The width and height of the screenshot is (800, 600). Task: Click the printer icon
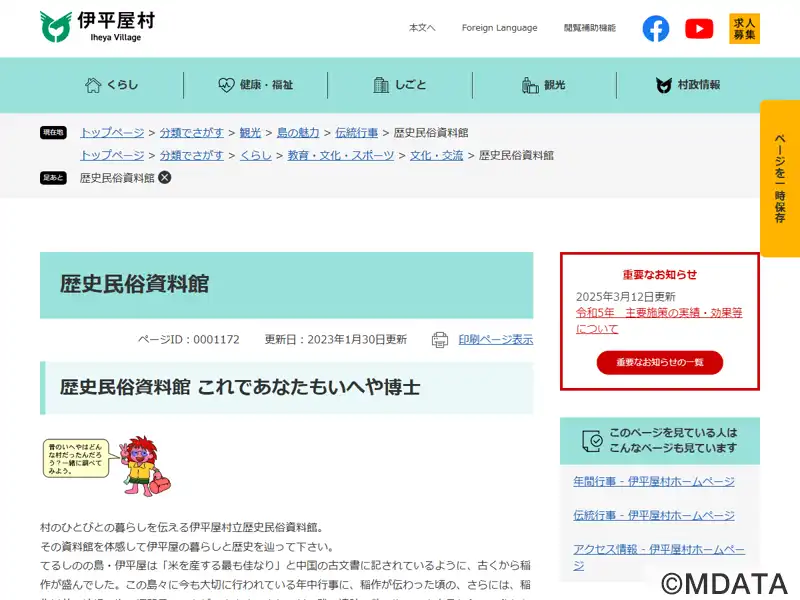[440, 339]
